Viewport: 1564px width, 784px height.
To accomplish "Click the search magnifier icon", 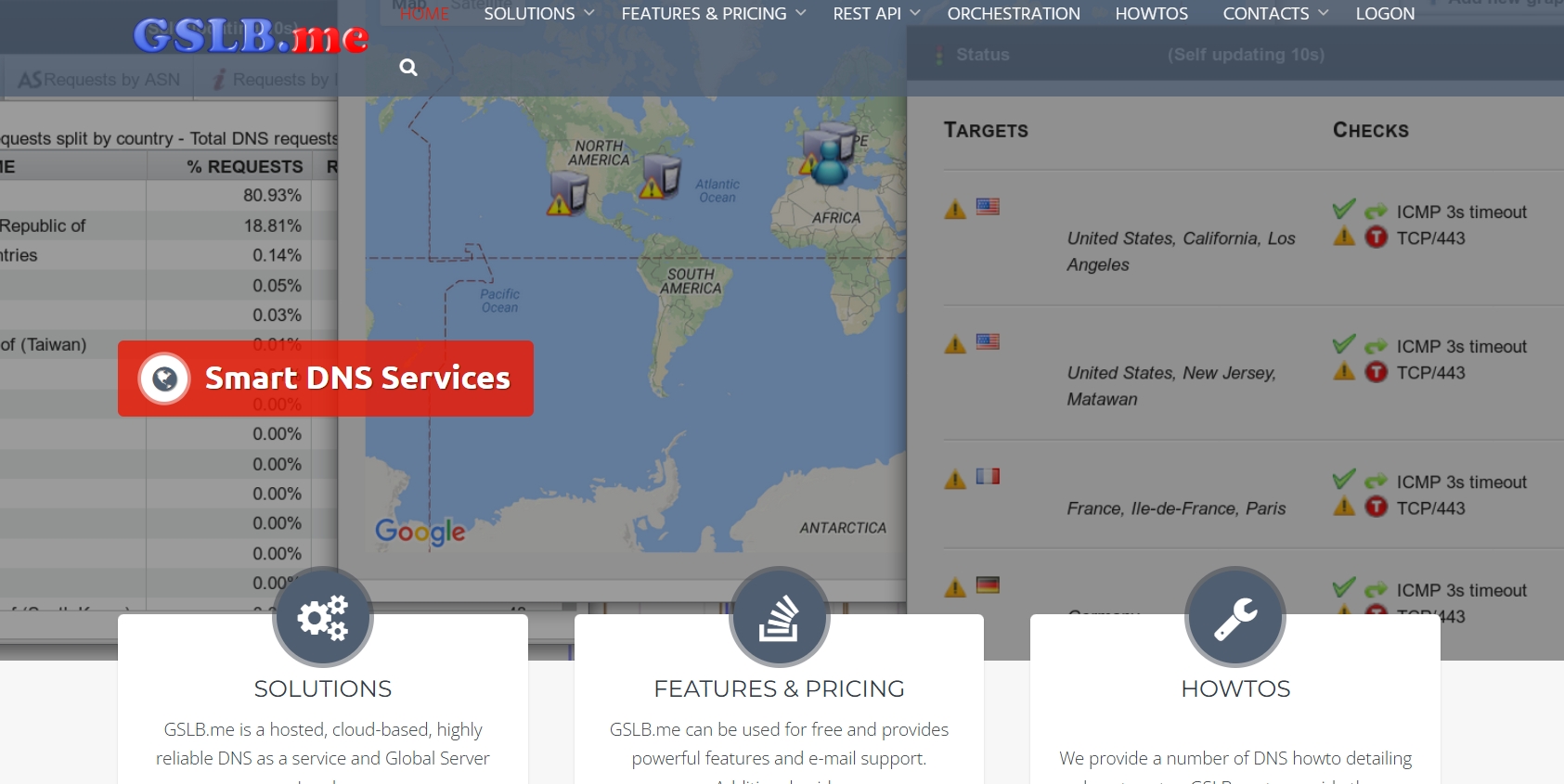I will (407, 68).
